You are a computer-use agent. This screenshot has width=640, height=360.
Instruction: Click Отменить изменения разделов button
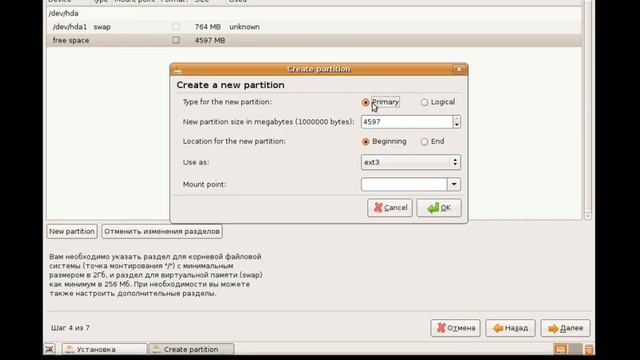[162, 231]
